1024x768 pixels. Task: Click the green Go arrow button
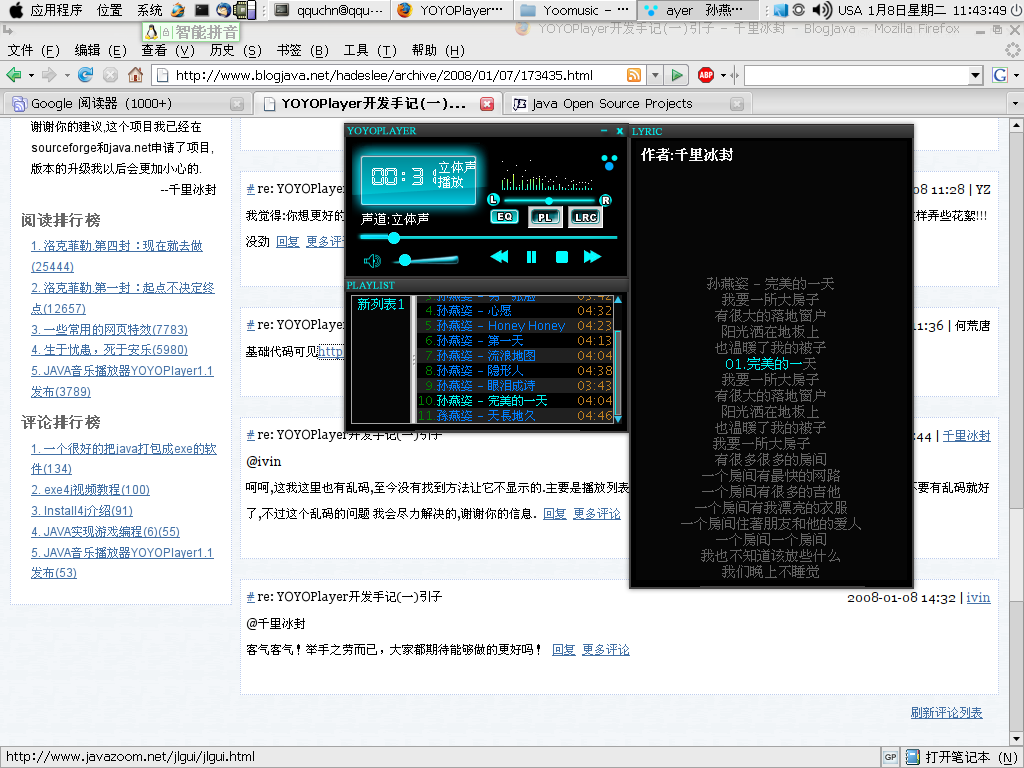[x=677, y=75]
